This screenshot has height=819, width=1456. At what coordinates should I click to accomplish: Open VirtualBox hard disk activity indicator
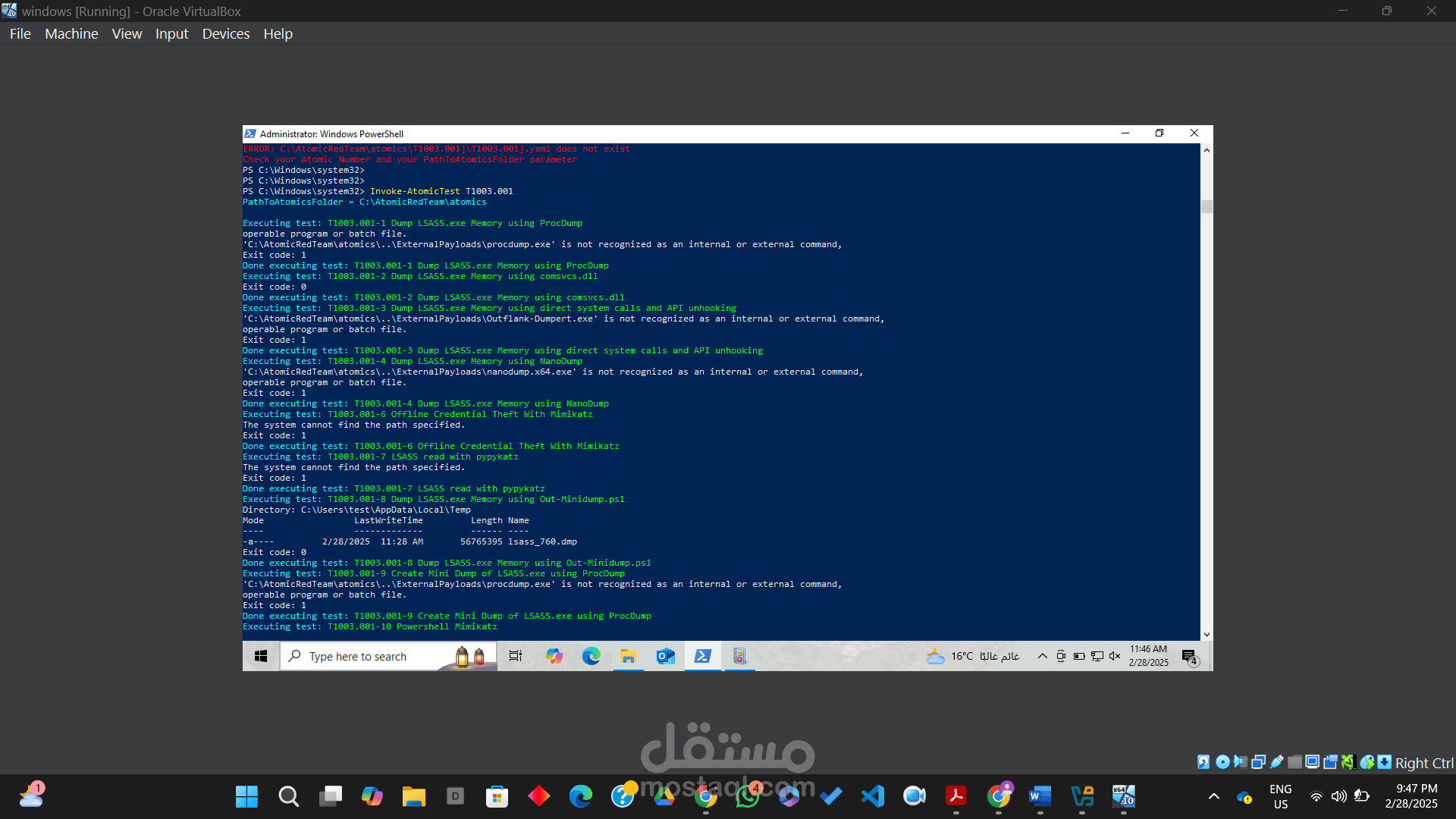pos(1203,762)
